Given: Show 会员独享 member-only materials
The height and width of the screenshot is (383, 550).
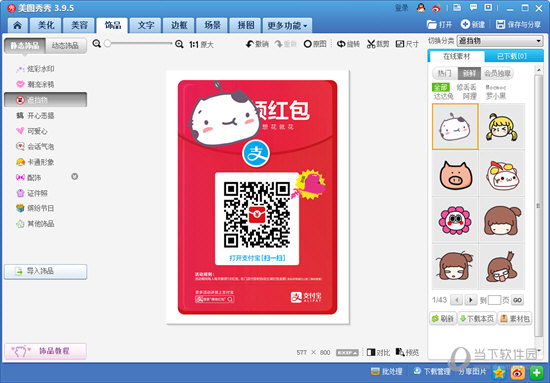Looking at the screenshot, I should pyautogui.click(x=497, y=73).
